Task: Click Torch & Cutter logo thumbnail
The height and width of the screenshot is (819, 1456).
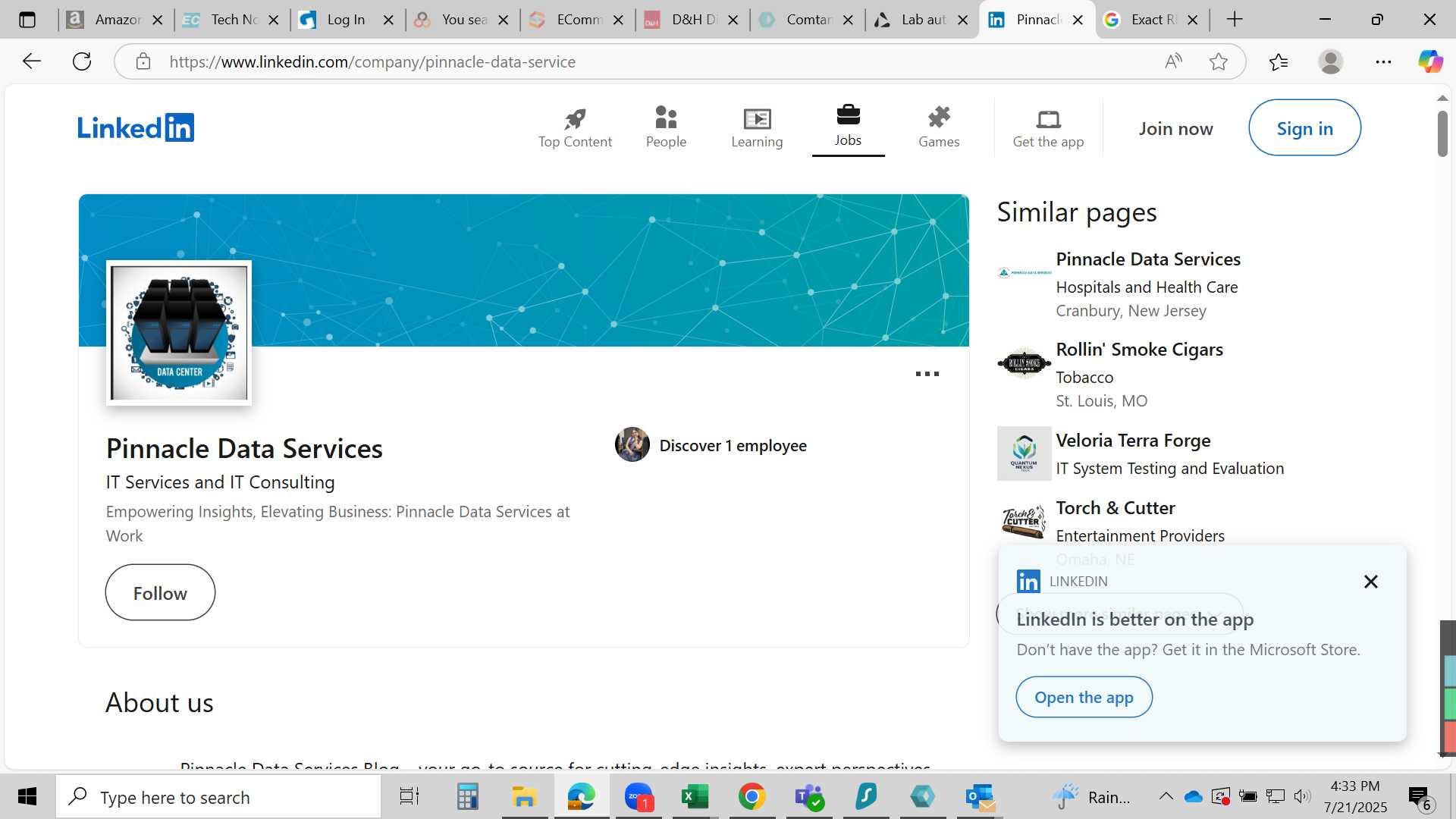Action: click(1024, 521)
